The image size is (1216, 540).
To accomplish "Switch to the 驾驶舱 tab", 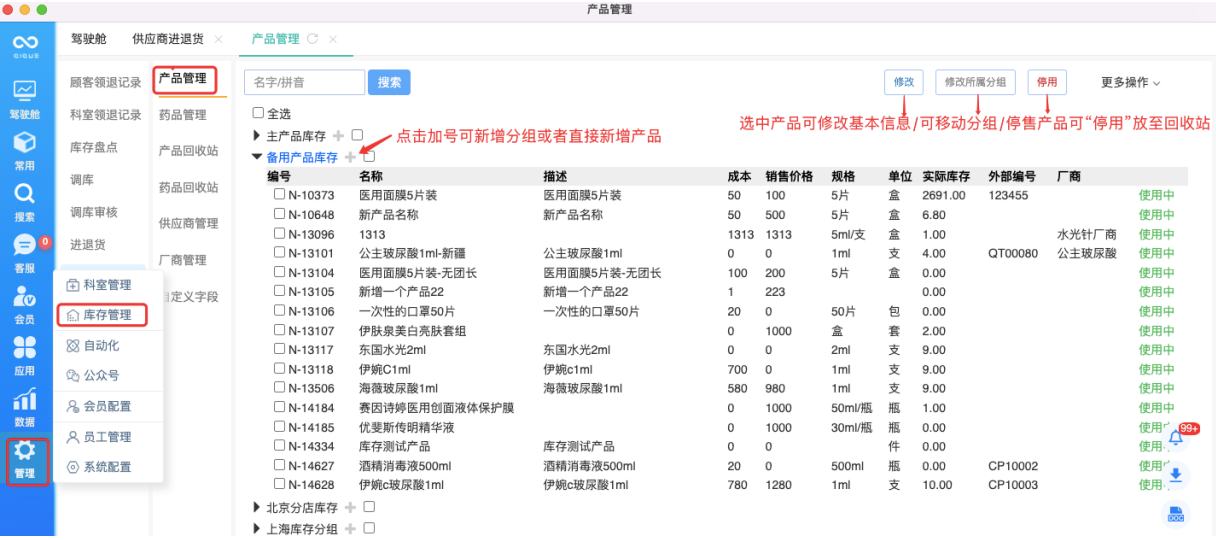I will tap(90, 39).
